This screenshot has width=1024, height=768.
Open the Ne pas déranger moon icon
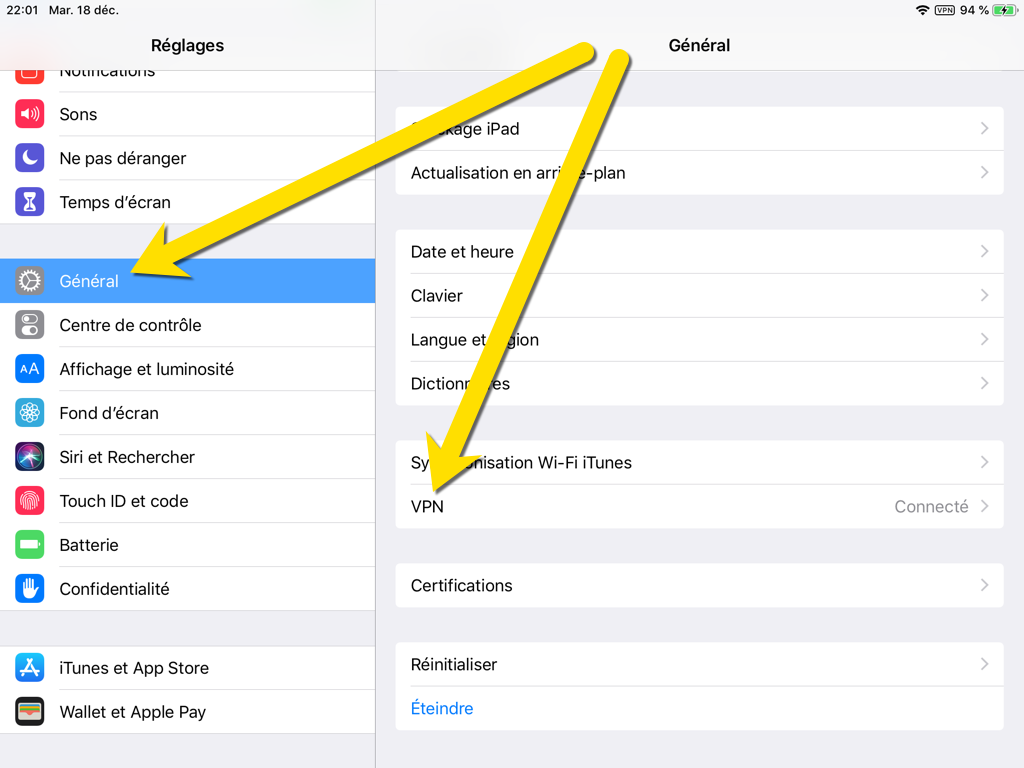30,158
